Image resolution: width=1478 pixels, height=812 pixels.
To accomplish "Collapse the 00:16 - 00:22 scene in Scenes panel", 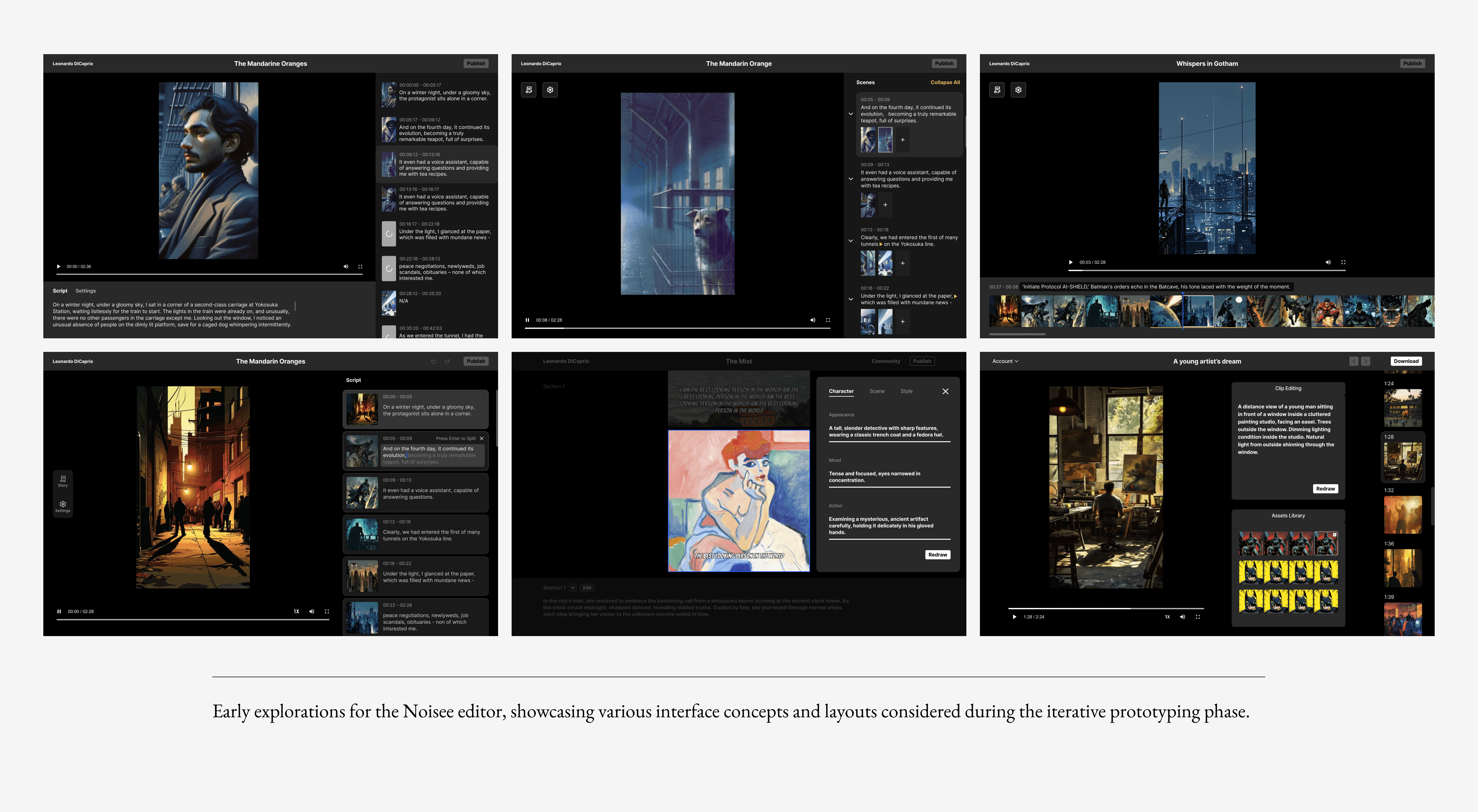I will point(851,300).
